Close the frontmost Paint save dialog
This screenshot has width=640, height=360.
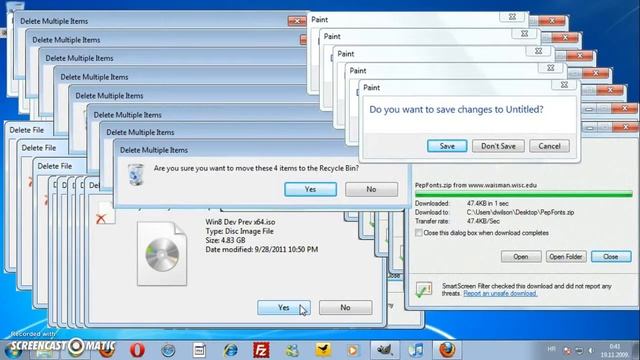(564, 84)
